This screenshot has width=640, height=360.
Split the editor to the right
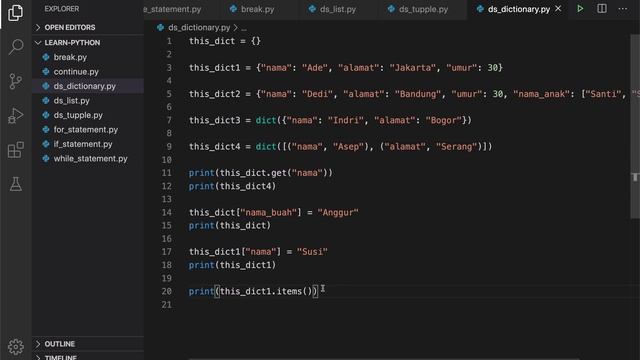pyautogui.click(x=602, y=9)
